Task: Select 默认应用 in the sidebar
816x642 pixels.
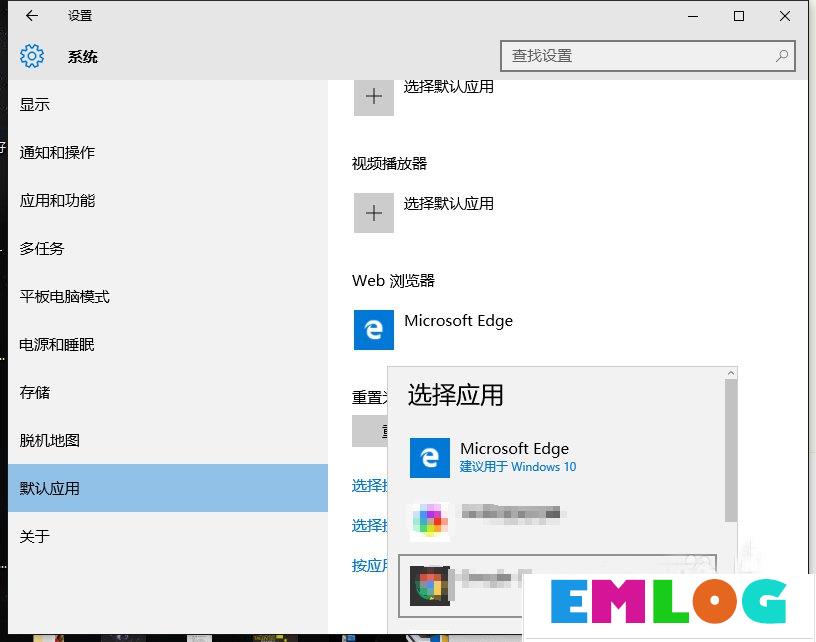Action: coord(168,488)
